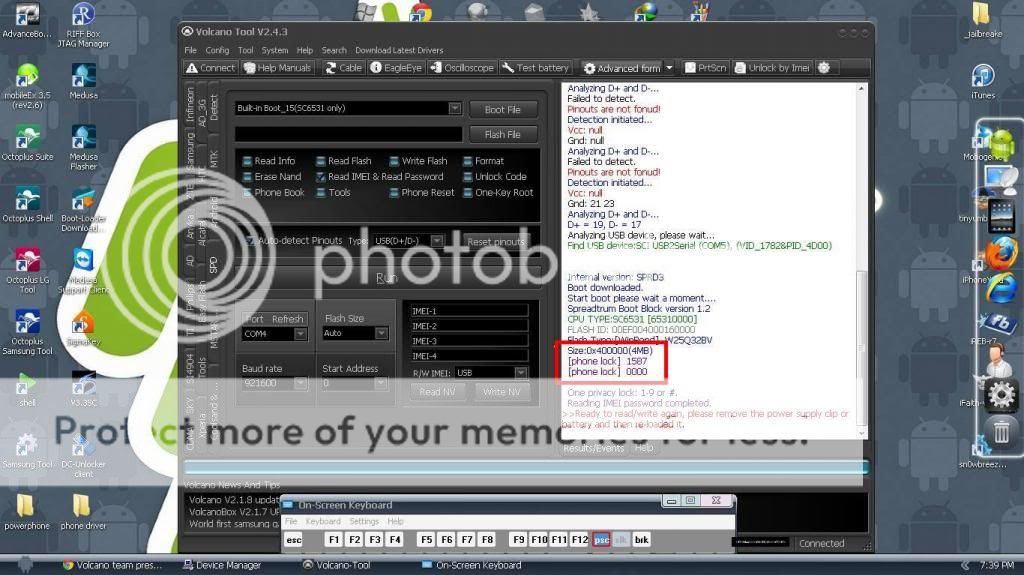1024x575 pixels.
Task: Click the Reset pinouts button
Action: point(496,242)
